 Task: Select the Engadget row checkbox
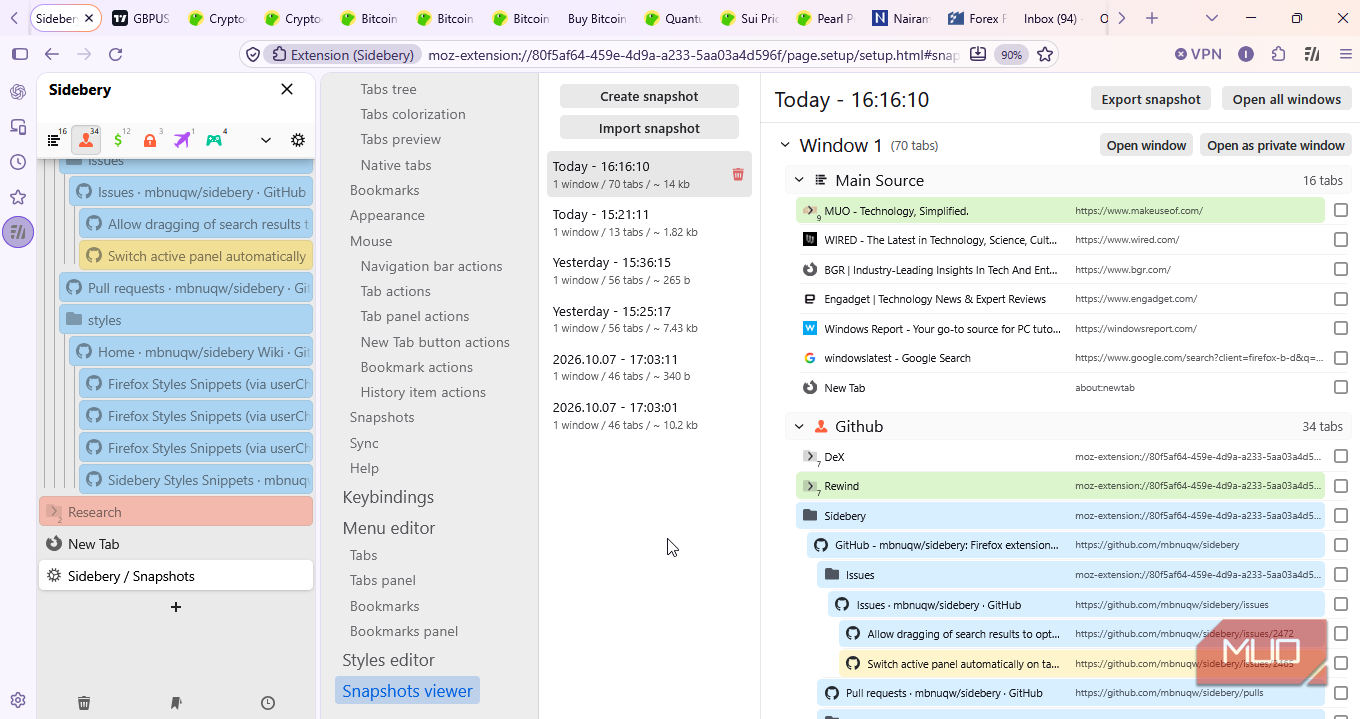[1341, 299]
